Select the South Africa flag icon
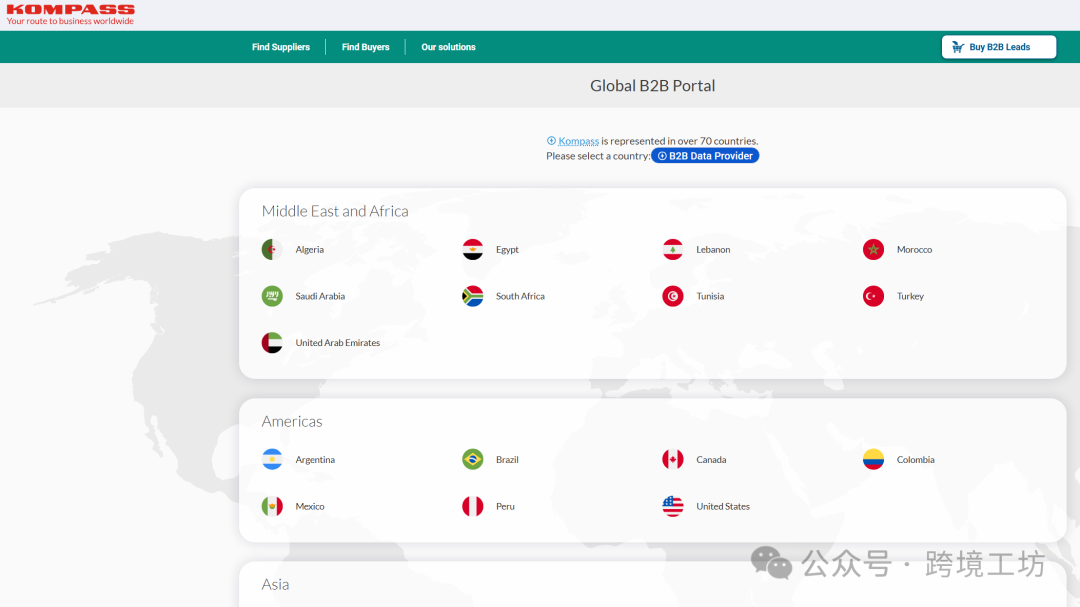The image size is (1080, 607). [x=473, y=296]
